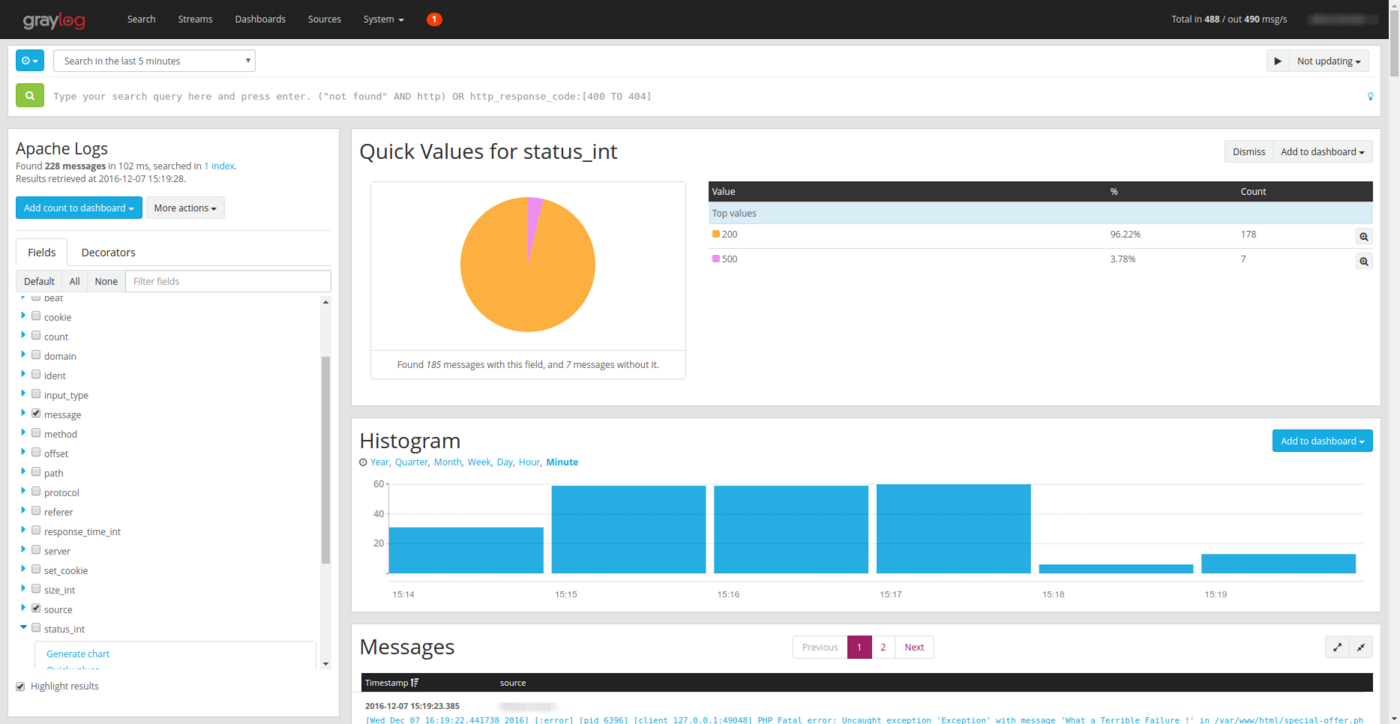Click the orange 200 color swatch
Screen dimensions: 1400x724
[715, 234]
